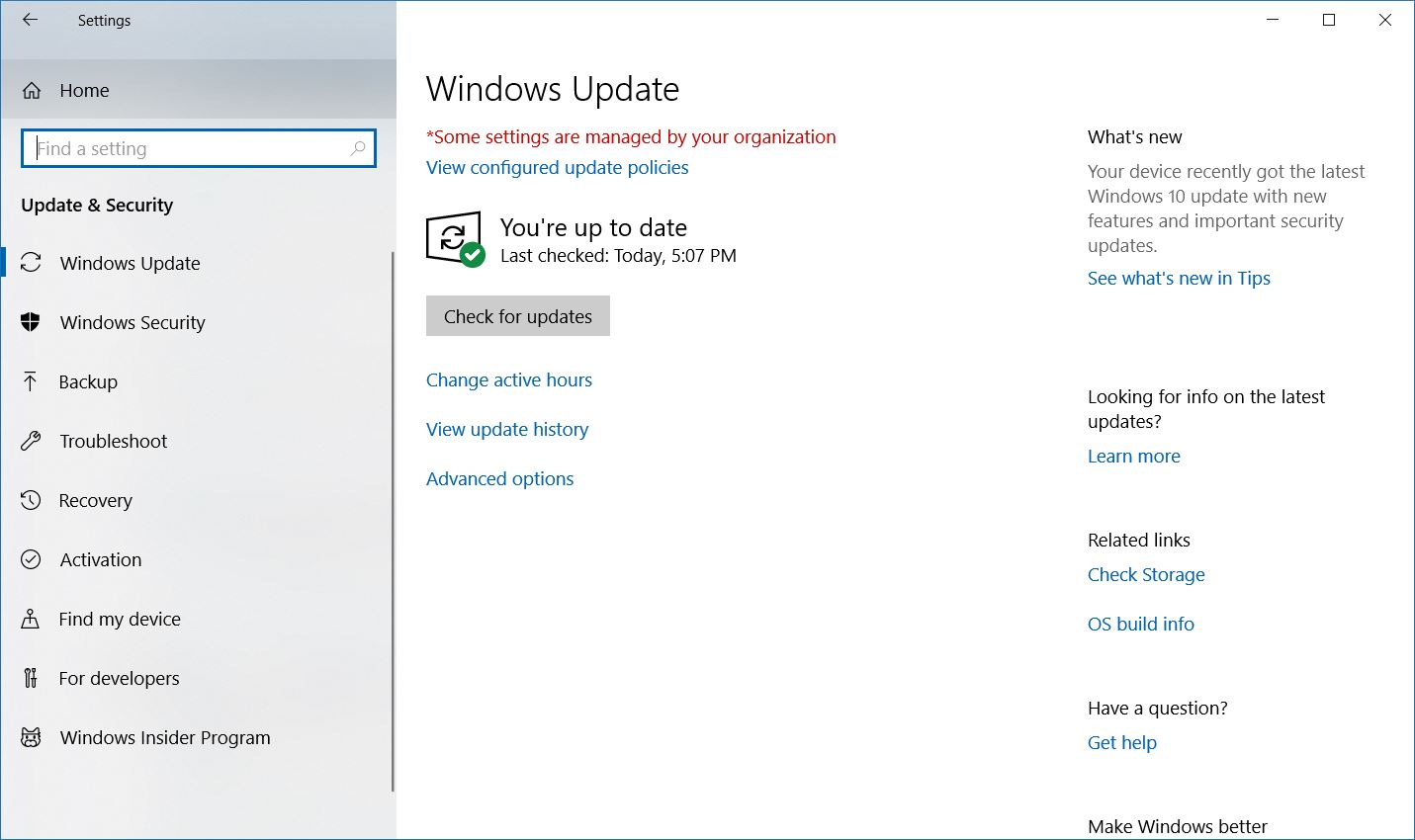Click the Recovery clock icon
The image size is (1415, 840).
click(31, 500)
